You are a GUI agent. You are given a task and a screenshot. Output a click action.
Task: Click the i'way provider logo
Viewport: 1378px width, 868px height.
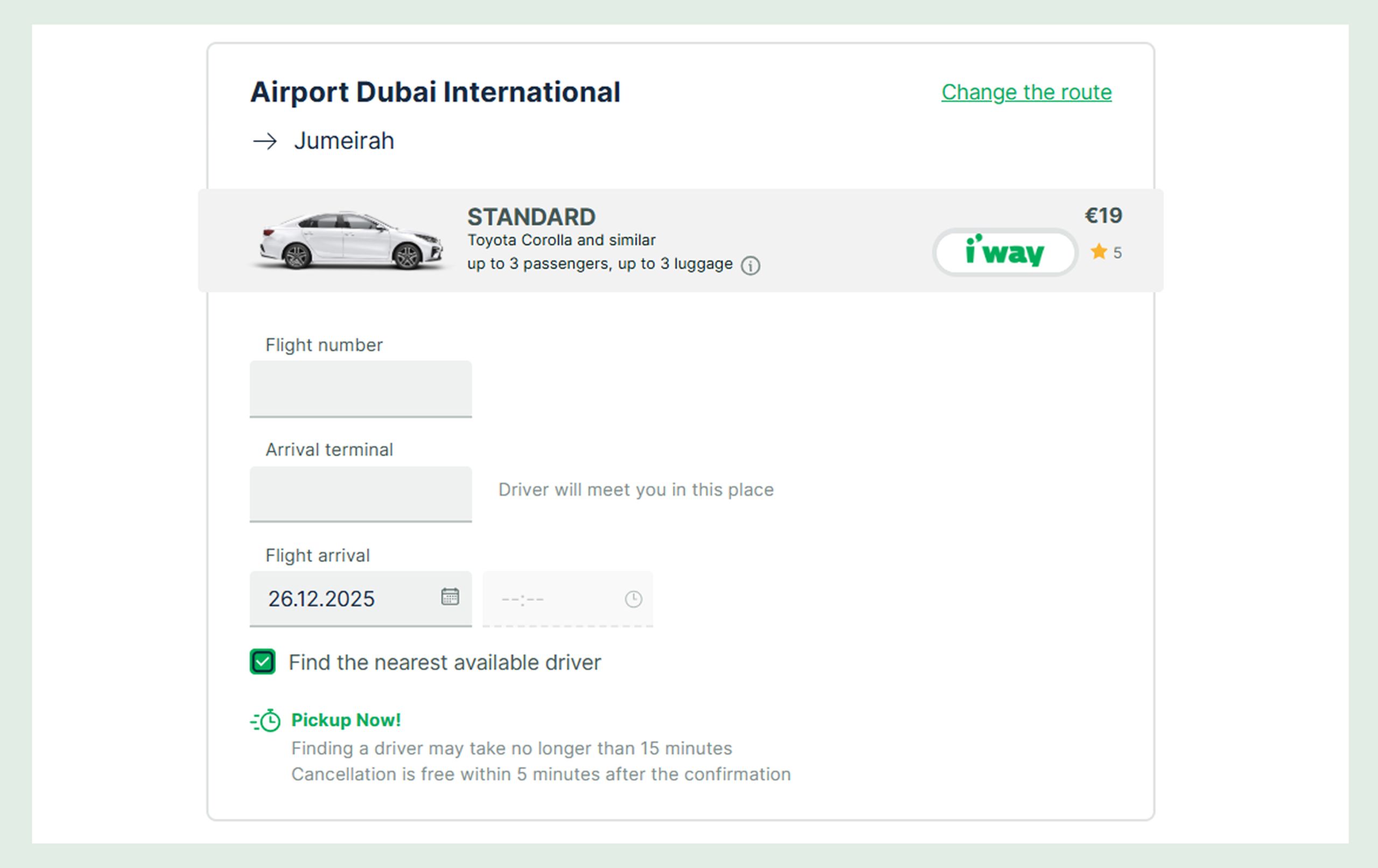1005,252
